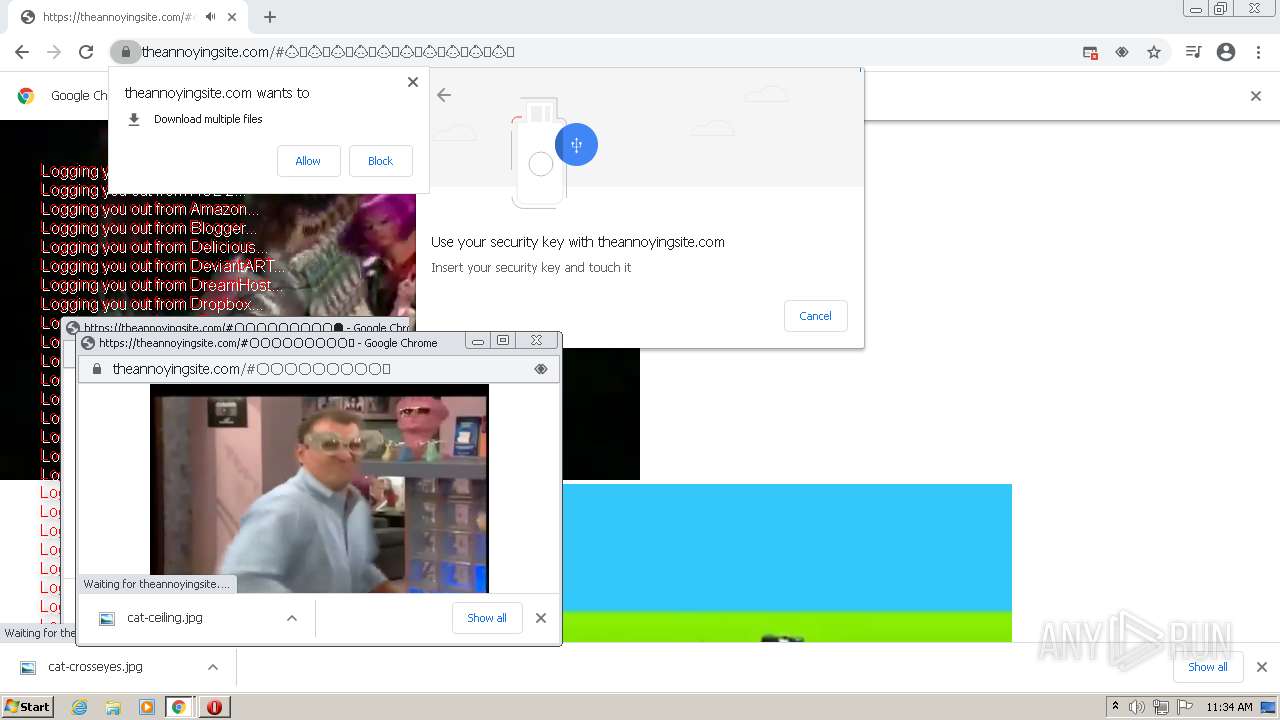The image size is (1280, 720).
Task: Click the blue USB icon in the dialog
Action: coord(576,145)
